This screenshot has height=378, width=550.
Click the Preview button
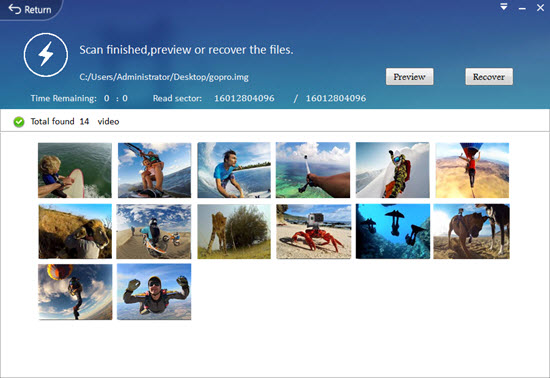click(409, 76)
